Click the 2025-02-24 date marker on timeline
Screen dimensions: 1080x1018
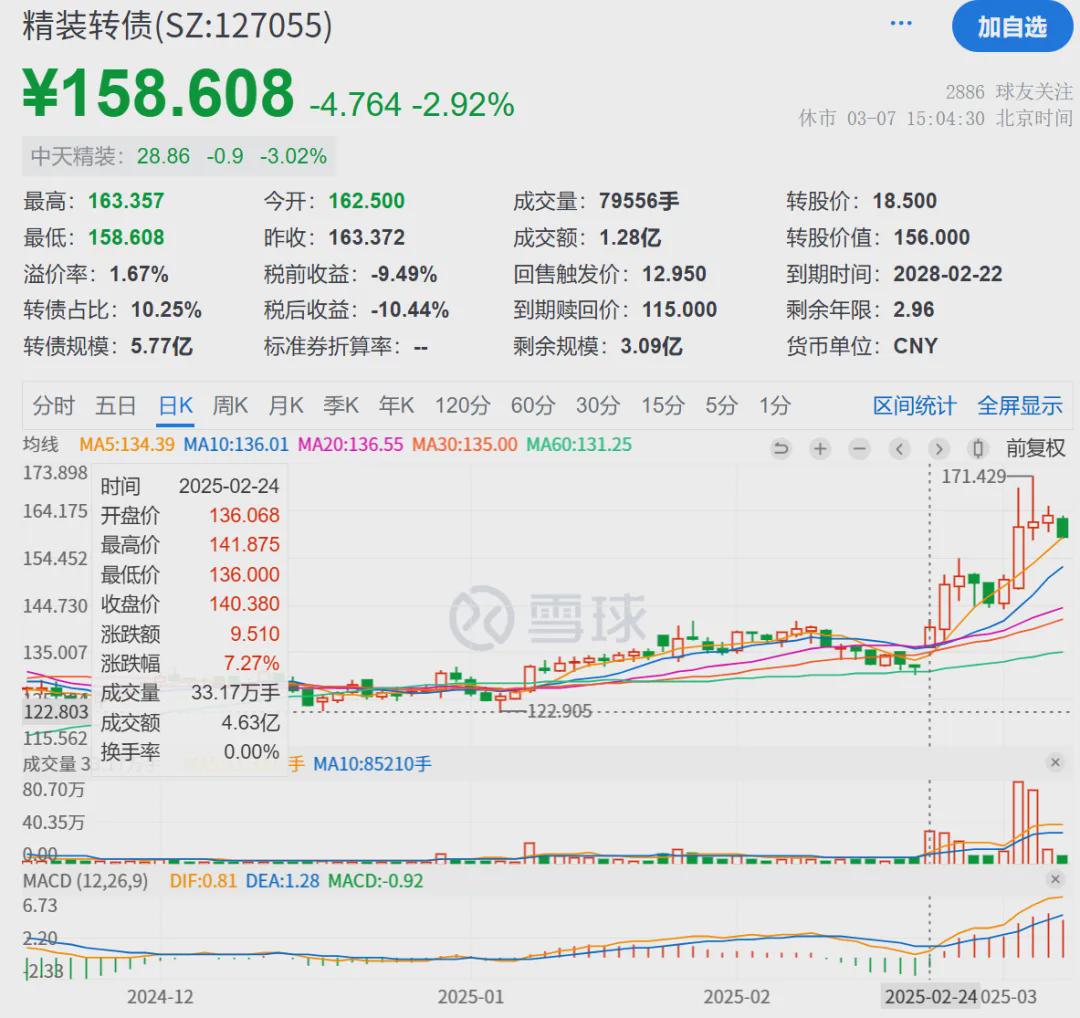pyautogui.click(x=931, y=997)
